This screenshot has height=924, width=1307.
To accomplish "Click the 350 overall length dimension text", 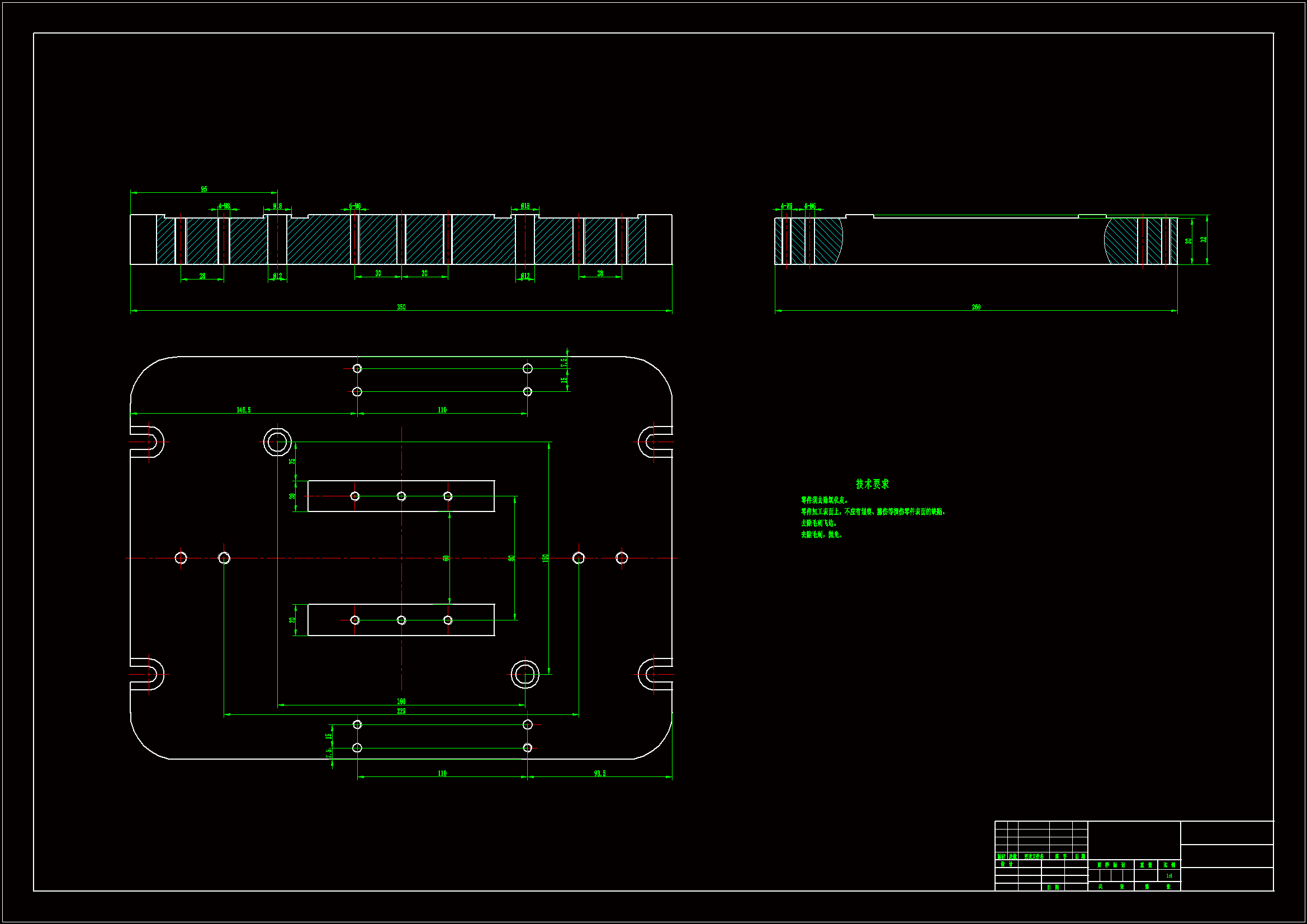I will [401, 307].
